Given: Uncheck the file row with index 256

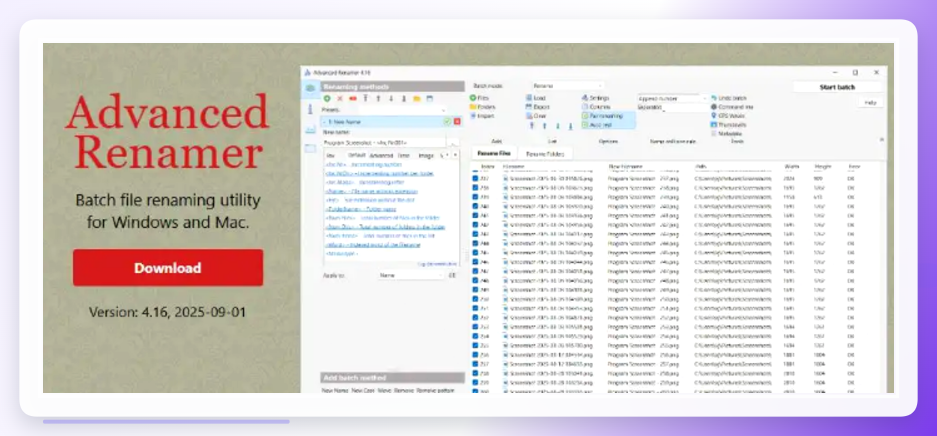Looking at the screenshot, I should [x=476, y=355].
